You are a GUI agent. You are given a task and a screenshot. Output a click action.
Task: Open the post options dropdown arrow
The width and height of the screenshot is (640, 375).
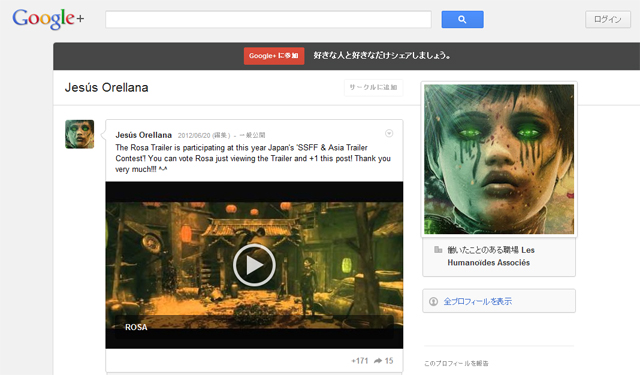[x=389, y=133]
